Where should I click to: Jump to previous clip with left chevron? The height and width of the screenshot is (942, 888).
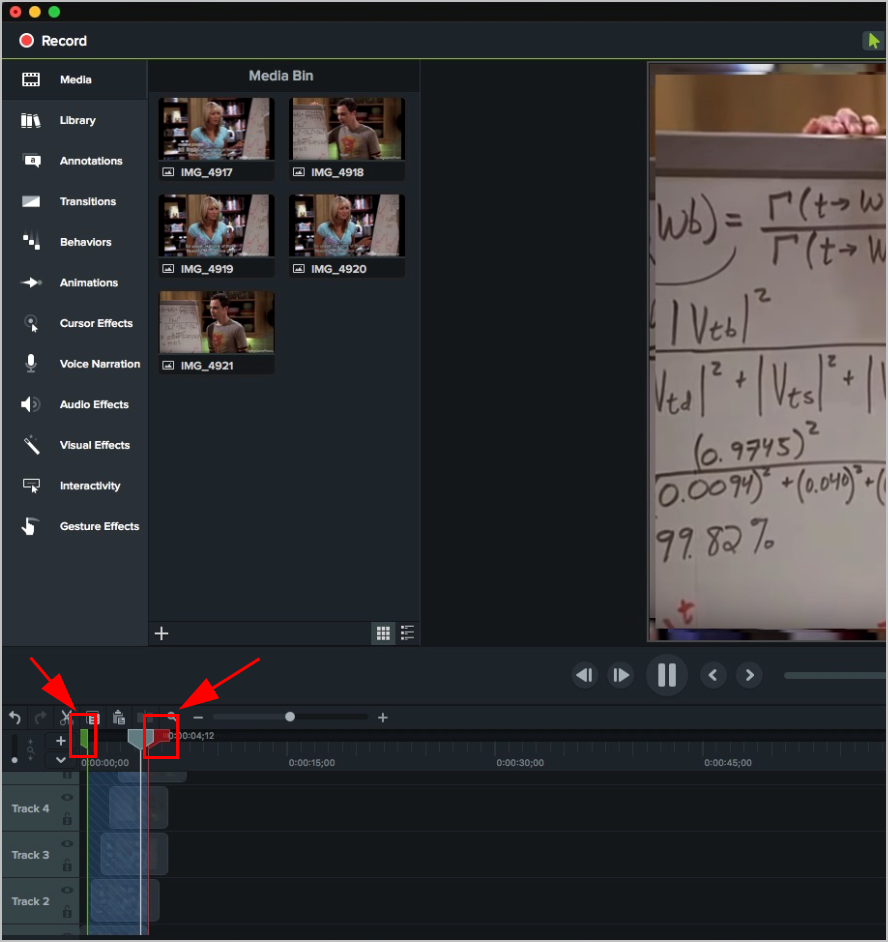click(713, 675)
